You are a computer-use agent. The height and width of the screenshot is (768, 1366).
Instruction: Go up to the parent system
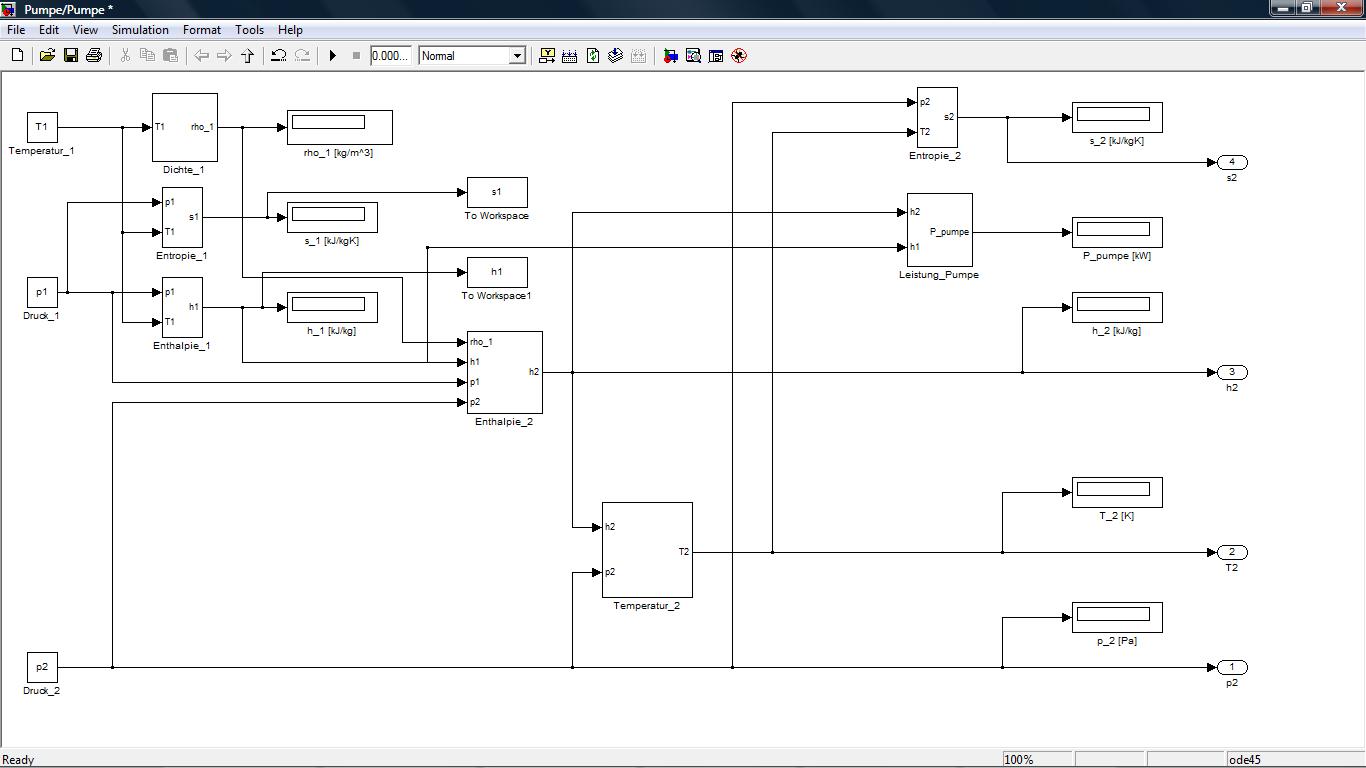tap(248, 56)
